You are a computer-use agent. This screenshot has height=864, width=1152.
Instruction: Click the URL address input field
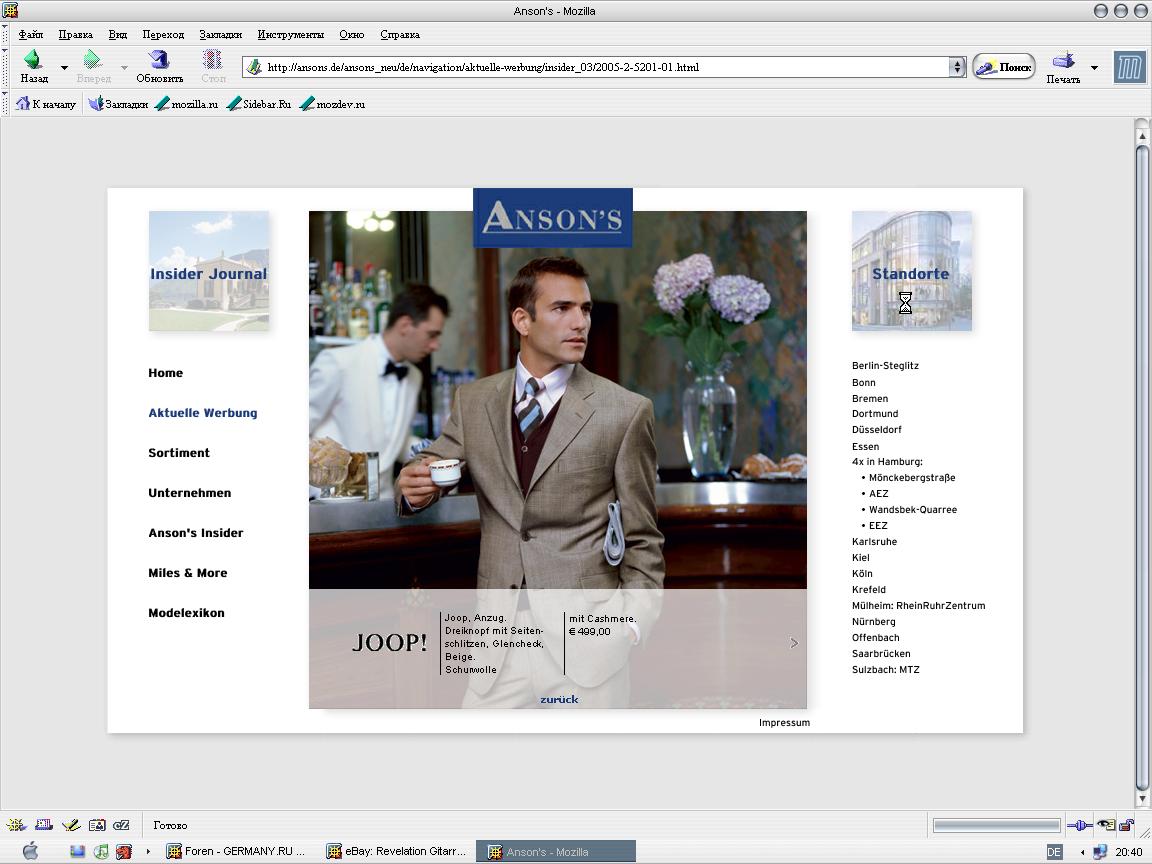tap(605, 67)
